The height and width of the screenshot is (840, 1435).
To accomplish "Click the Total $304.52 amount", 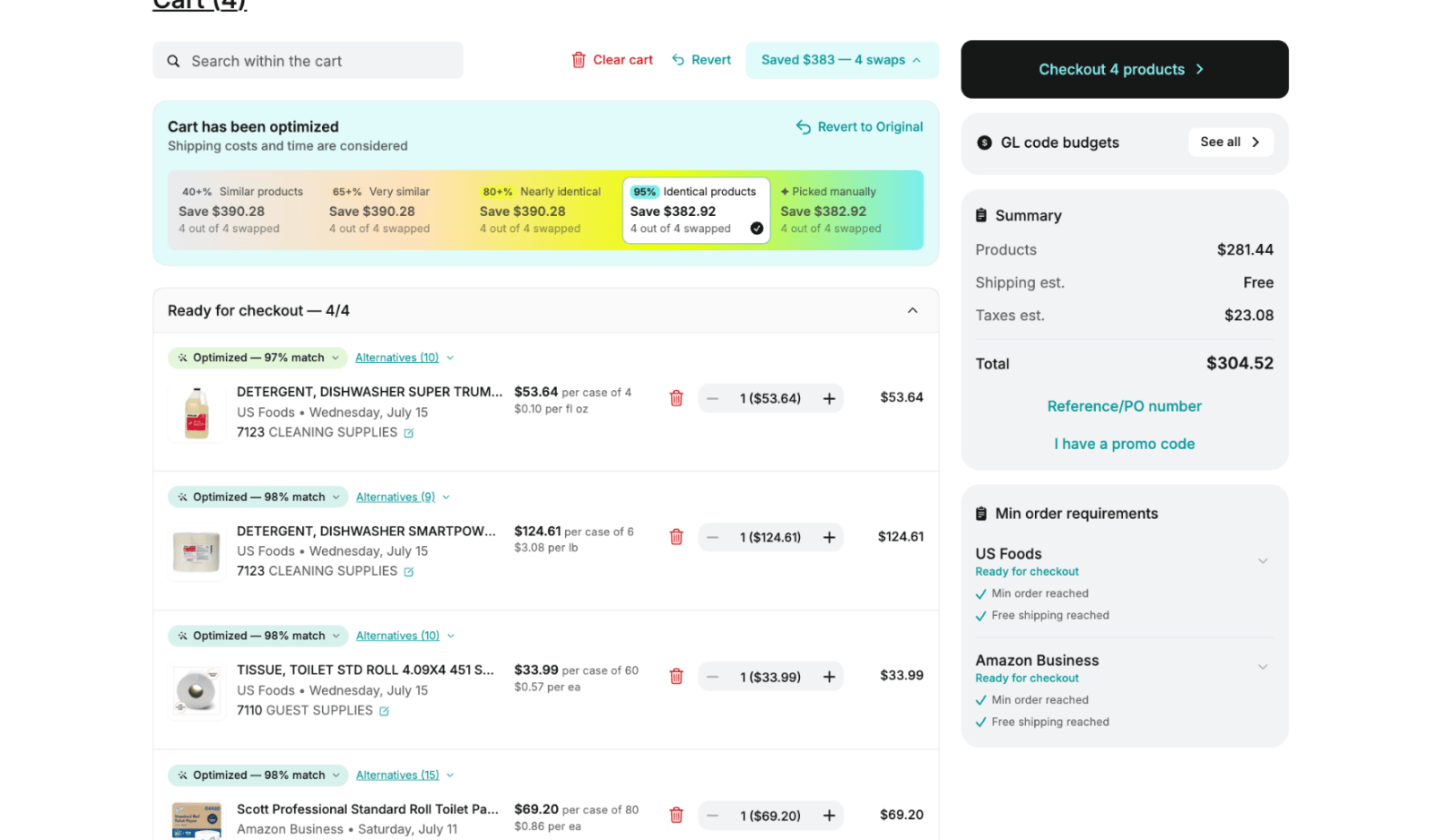I will pos(1239,363).
